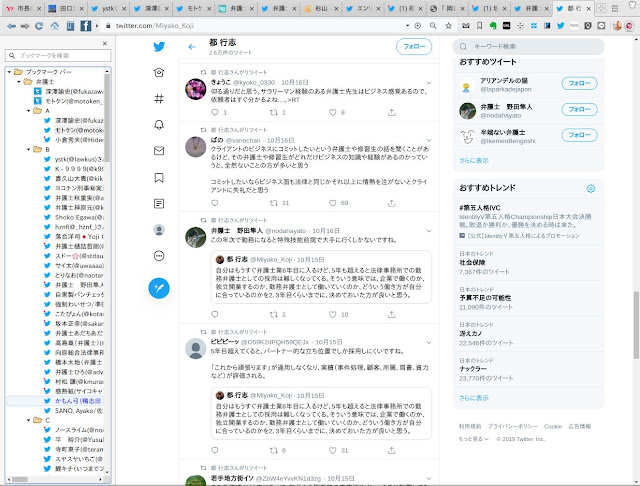This screenshot has height=486, width=640.
Task: Open the Bookmarks icon in Twitter sidebar
Action: (x=159, y=178)
